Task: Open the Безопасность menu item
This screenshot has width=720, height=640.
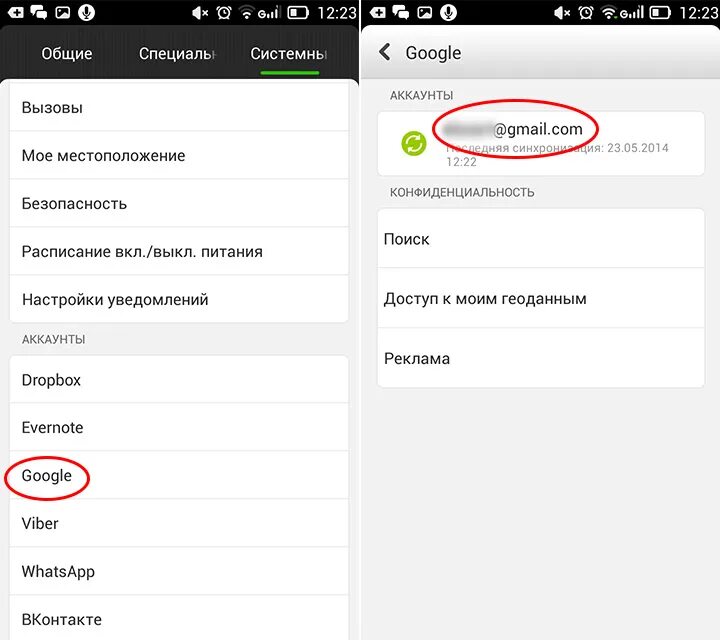Action: (179, 203)
